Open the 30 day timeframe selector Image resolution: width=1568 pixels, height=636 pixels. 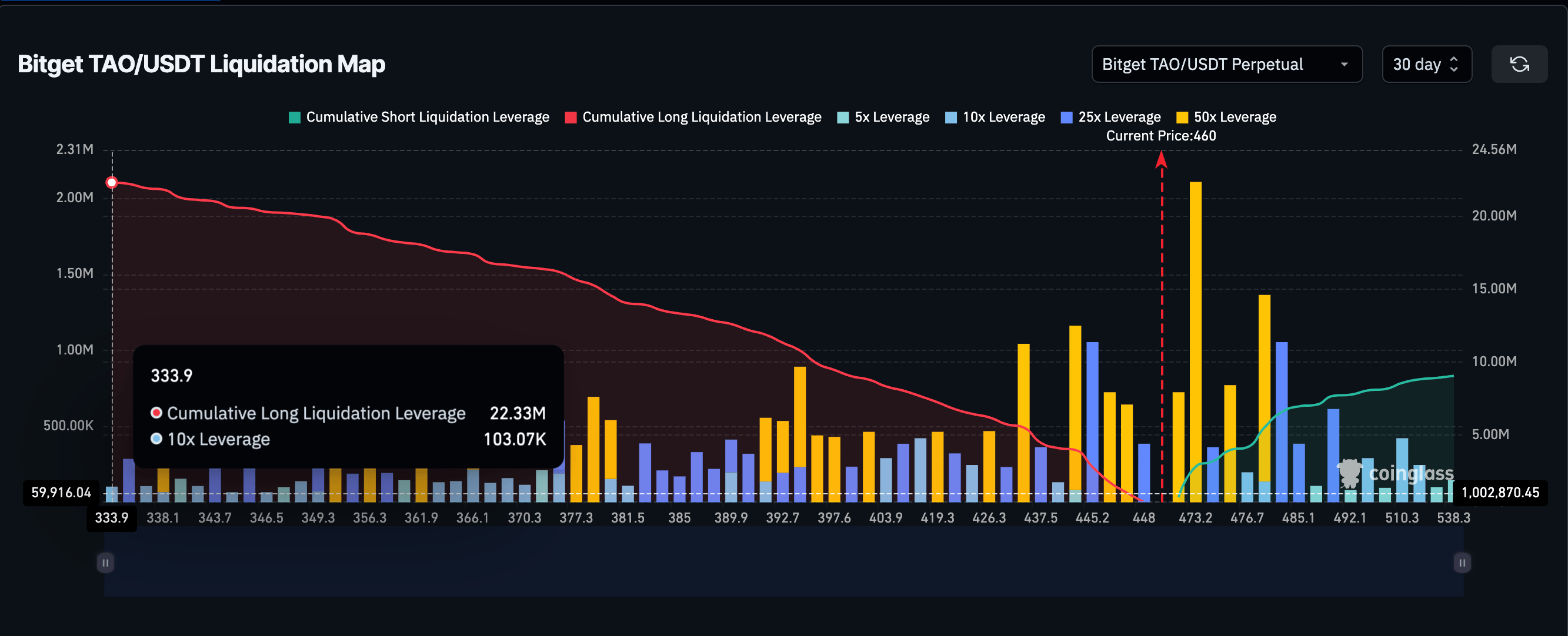coord(1427,64)
